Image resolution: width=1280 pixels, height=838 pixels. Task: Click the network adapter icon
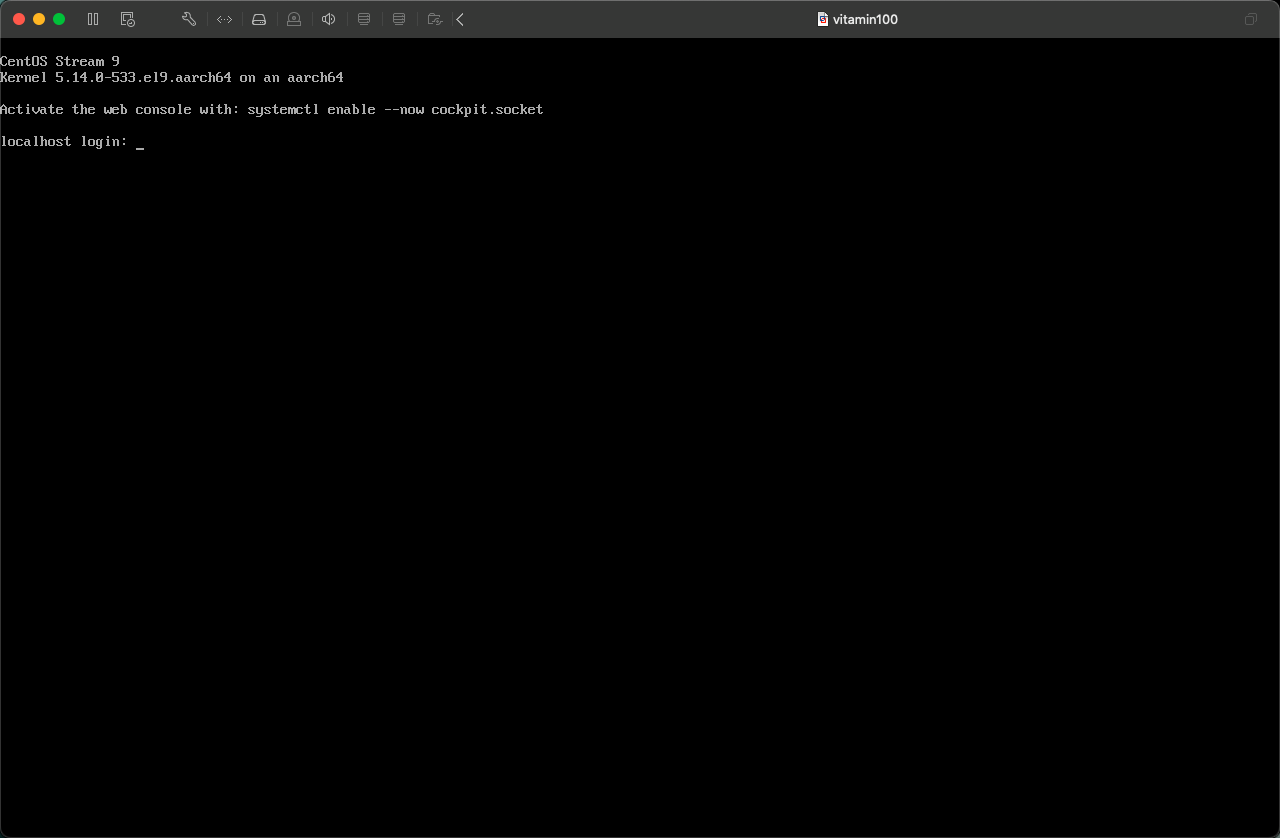(x=224, y=19)
